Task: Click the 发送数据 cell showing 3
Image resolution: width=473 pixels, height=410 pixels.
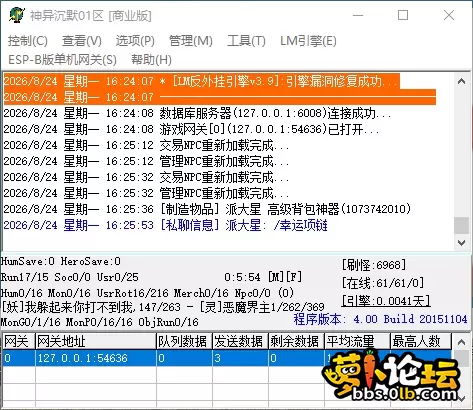Action: 240,358
